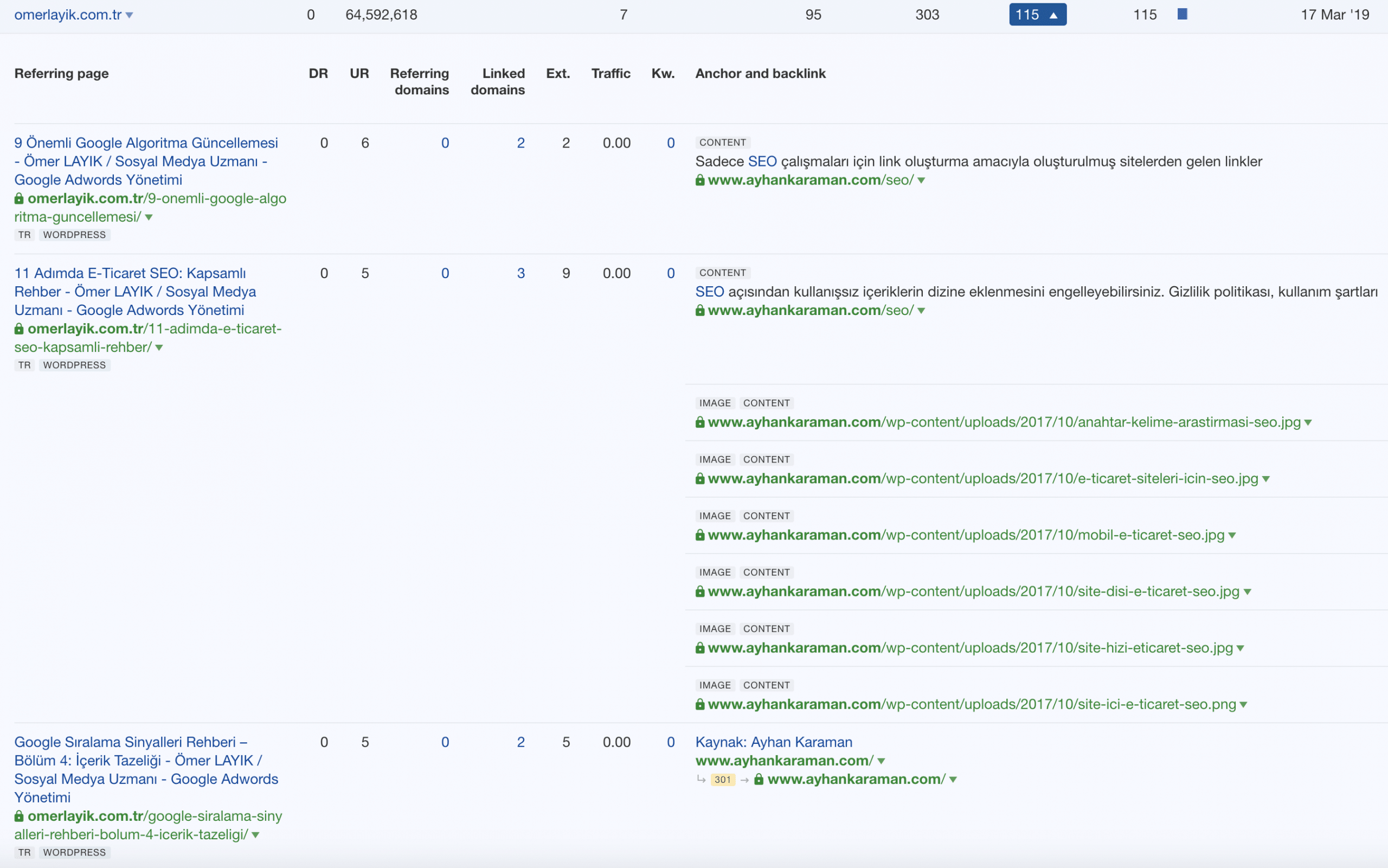1388x868 pixels.
Task: Open '9 Önemli Google Algoritma Güncellemesi' page title
Action: 146,162
